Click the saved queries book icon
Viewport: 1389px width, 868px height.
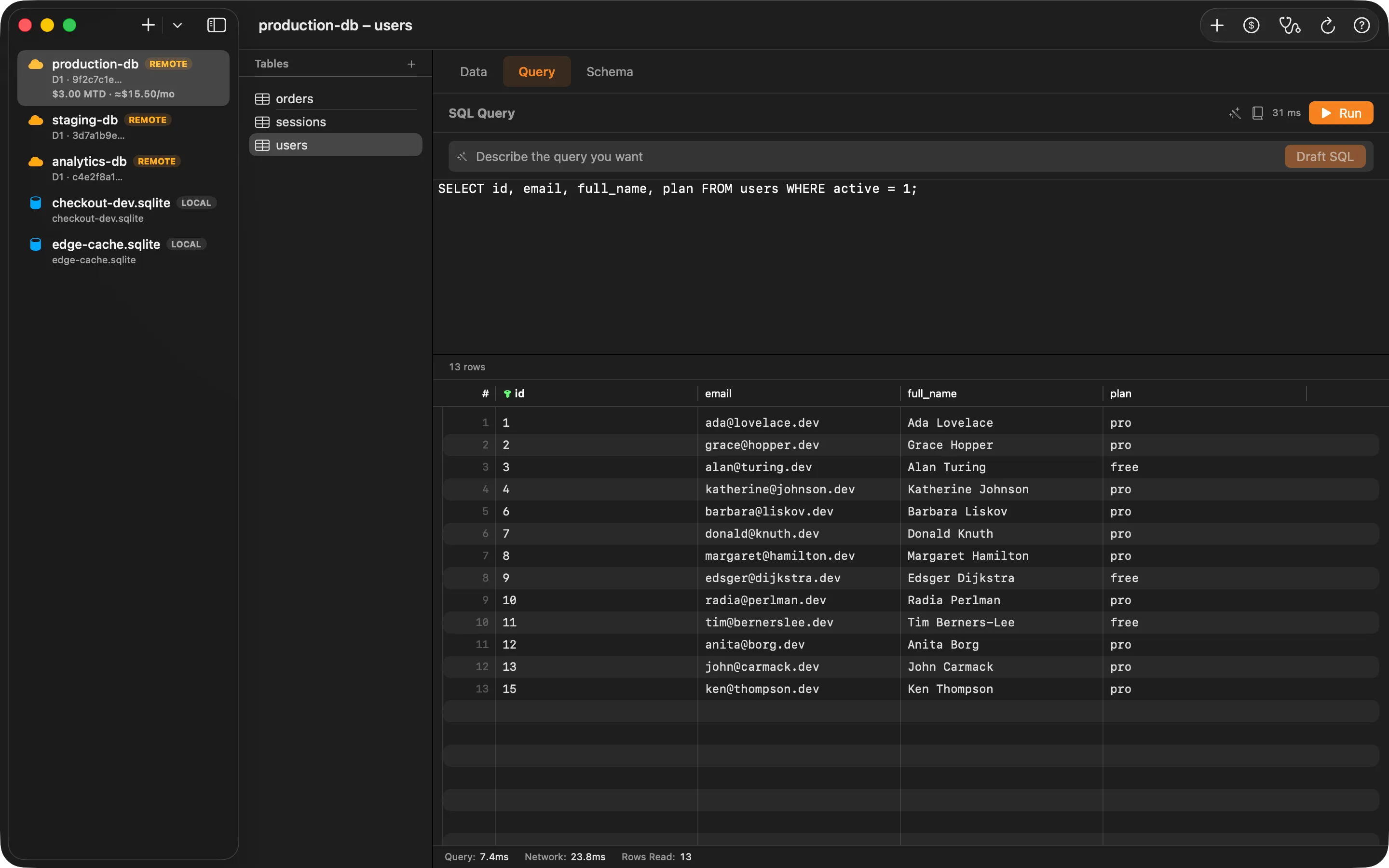pos(1257,113)
